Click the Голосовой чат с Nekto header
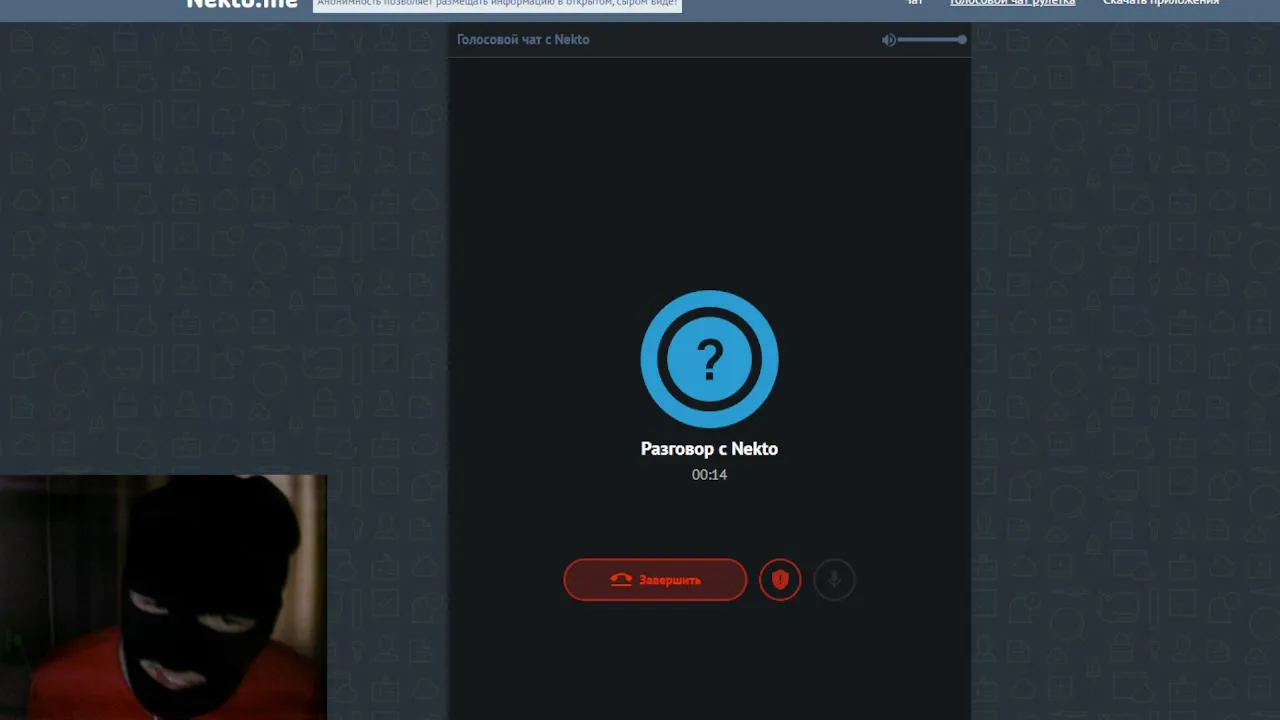The image size is (1280, 720). (x=523, y=40)
